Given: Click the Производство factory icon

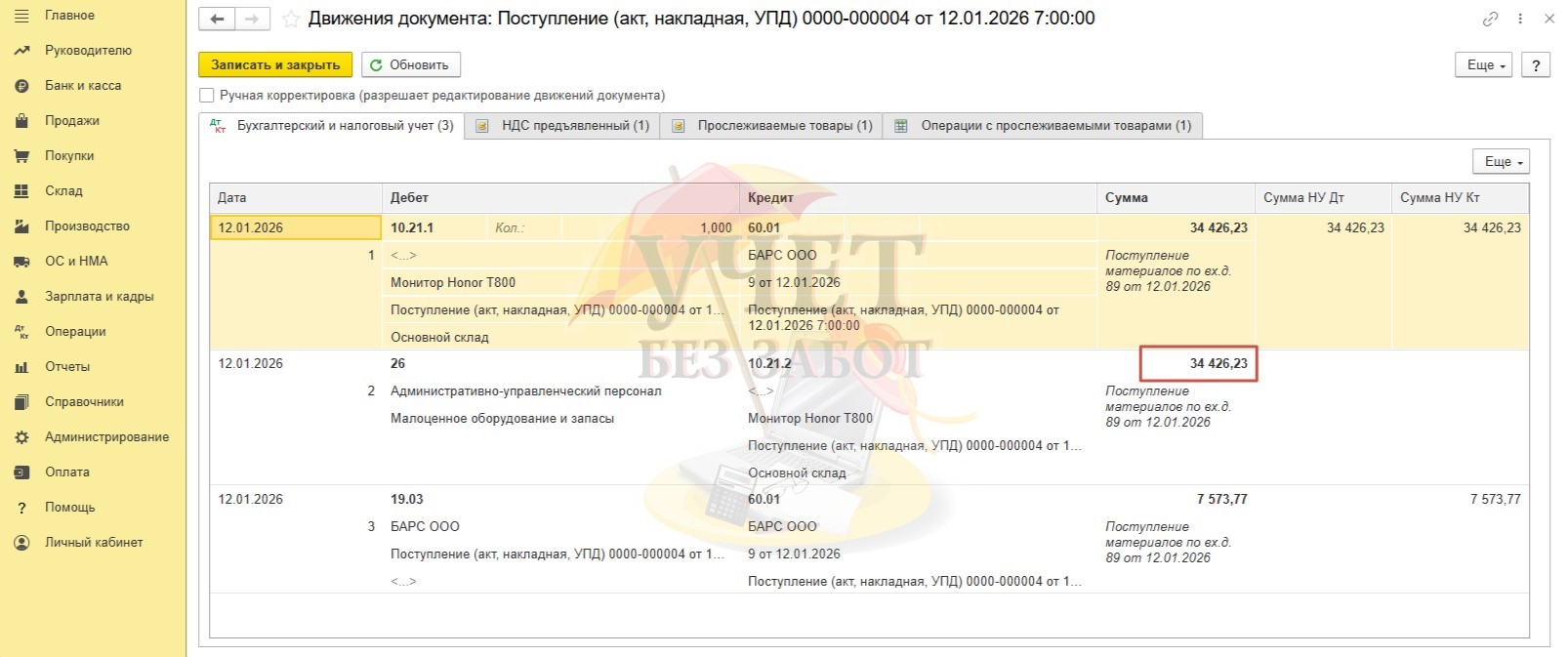Looking at the screenshot, I should [21, 226].
